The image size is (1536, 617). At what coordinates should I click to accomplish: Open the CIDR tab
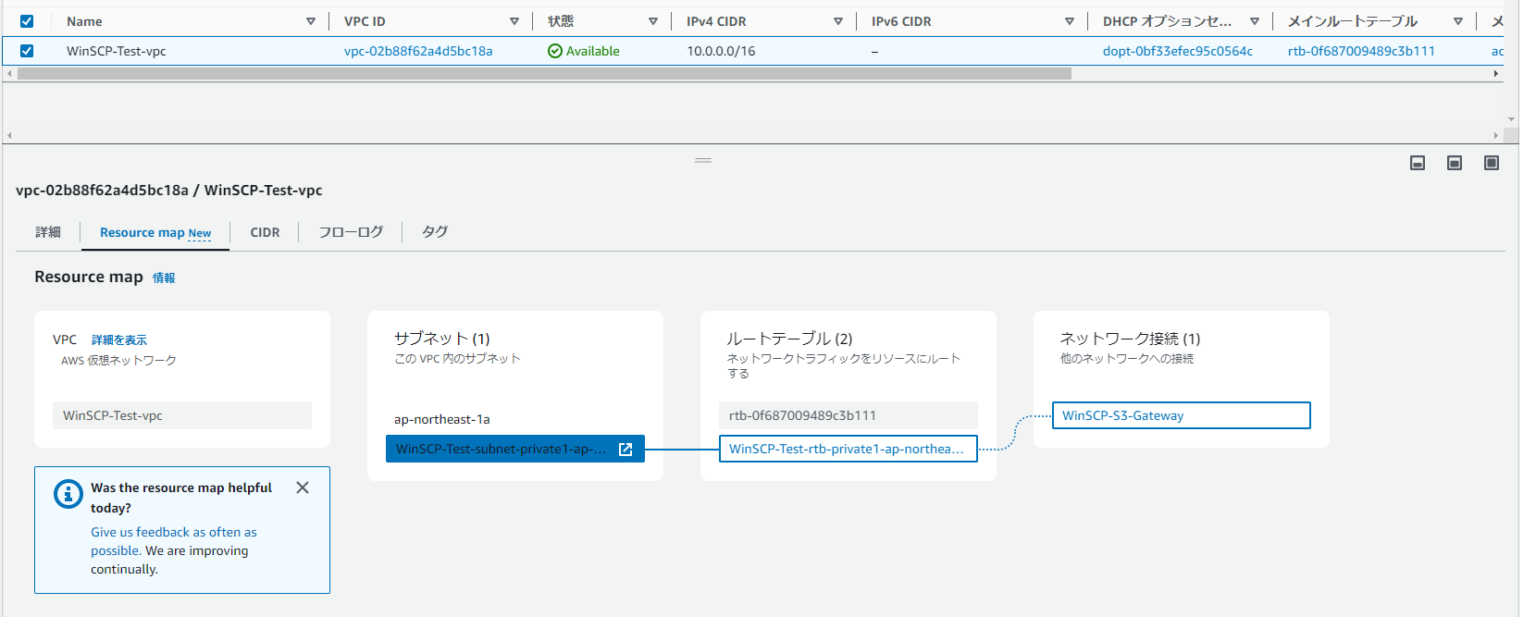pos(265,231)
